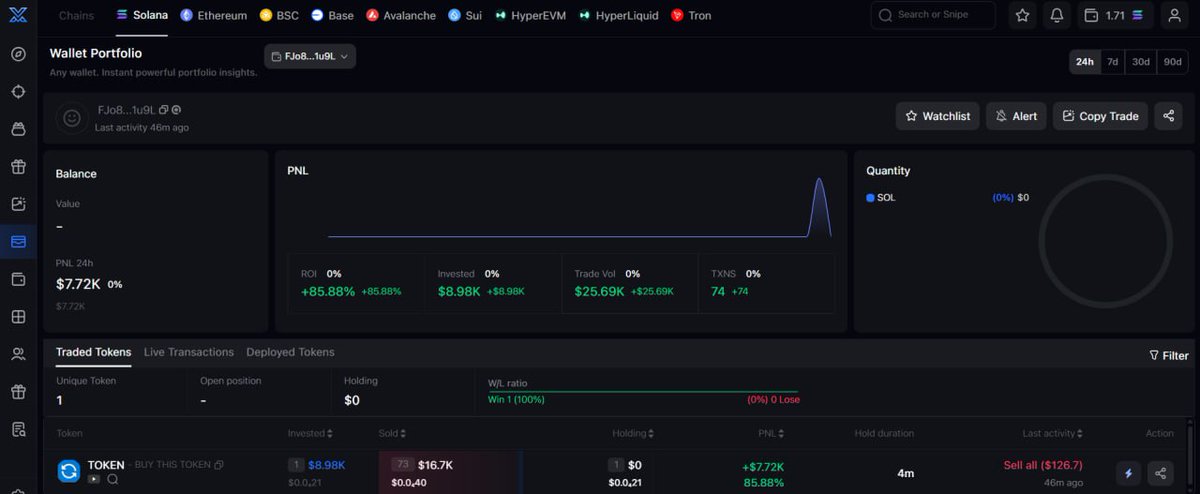
Task: Select the 7d time range
Action: click(1112, 61)
